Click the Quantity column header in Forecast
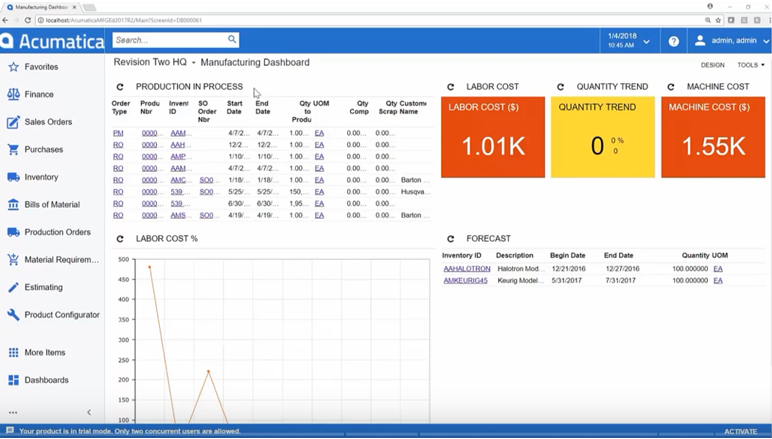Screen dimensions: 772x439 tap(695, 255)
